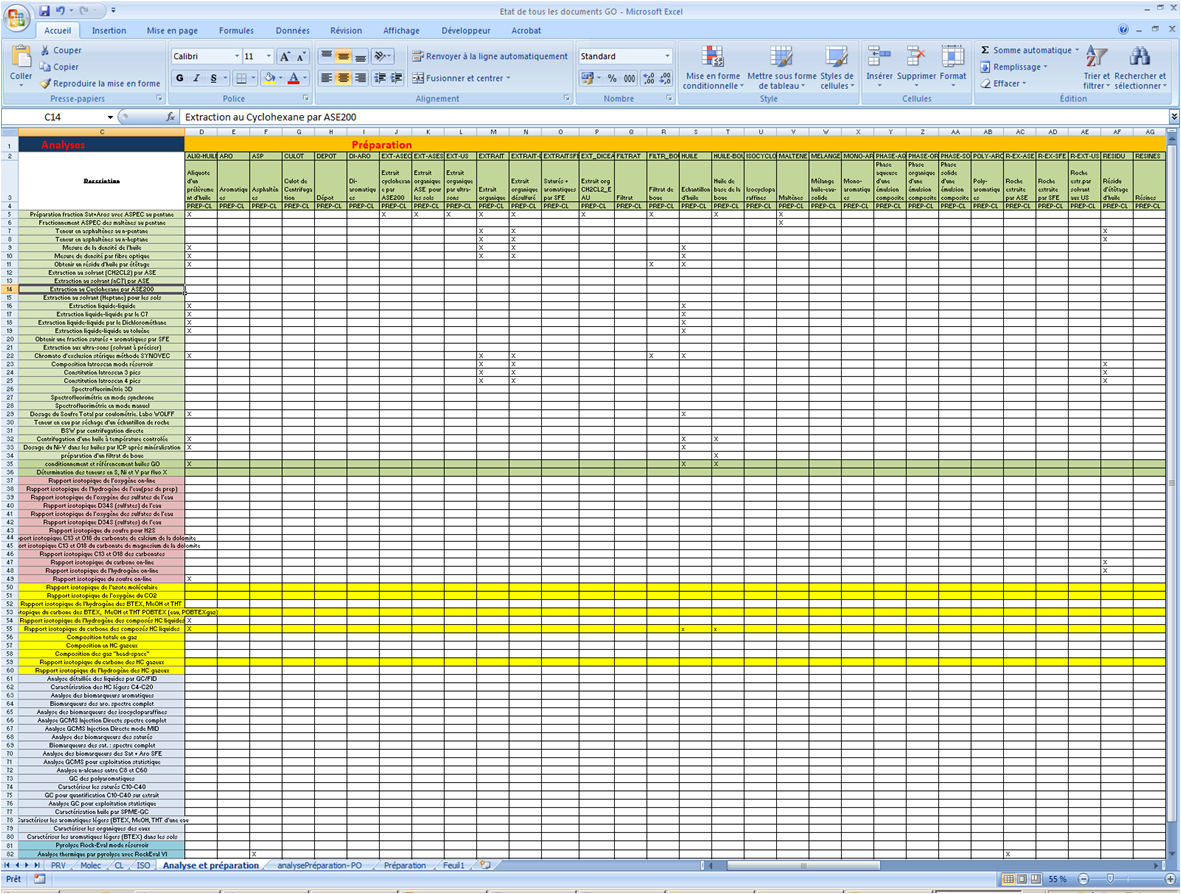Click the Coller paste icon
The image size is (1181, 894).
click(21, 58)
